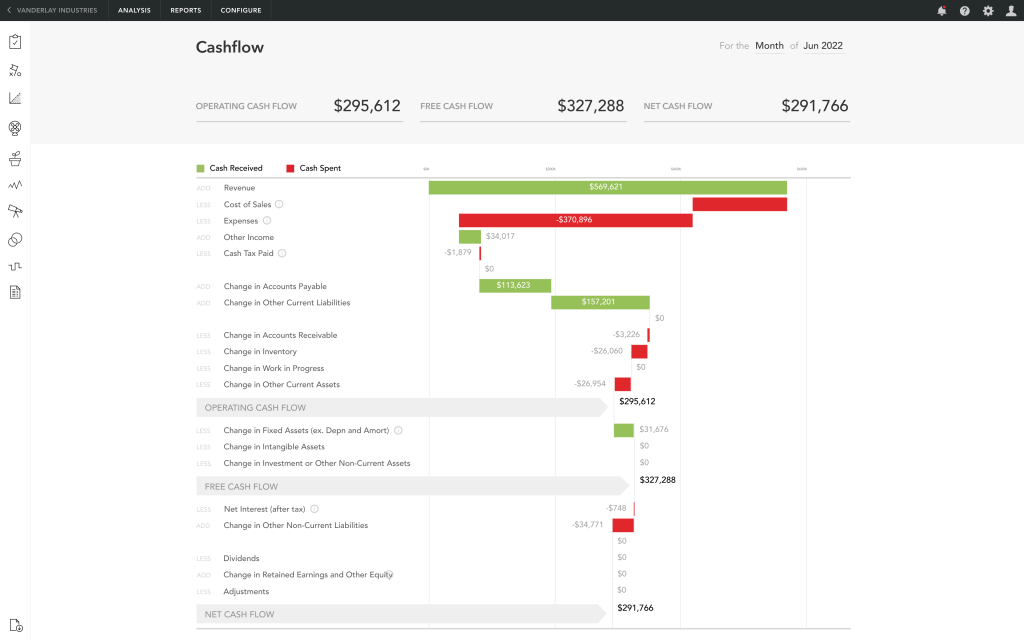Open the help question mark icon
Viewport: 1024px width, 640px height.
965,10
